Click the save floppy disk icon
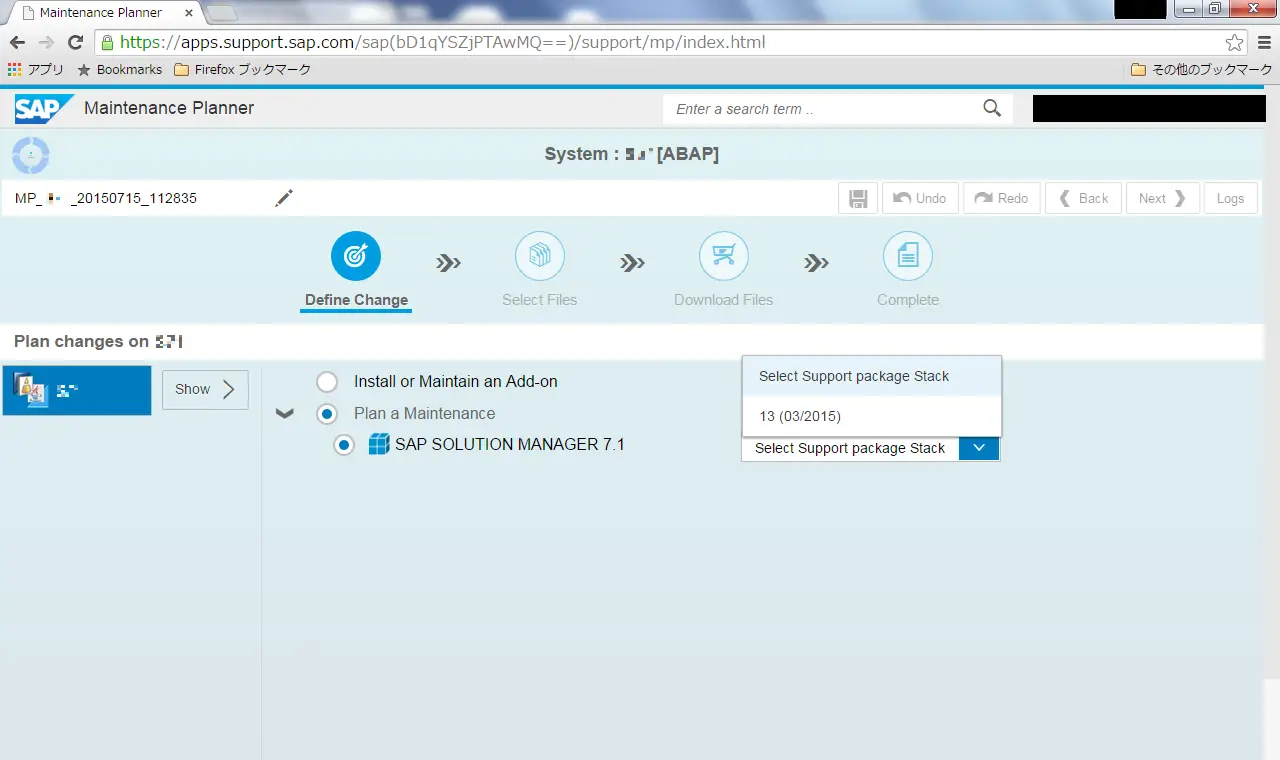The width and height of the screenshot is (1280, 760). (858, 198)
